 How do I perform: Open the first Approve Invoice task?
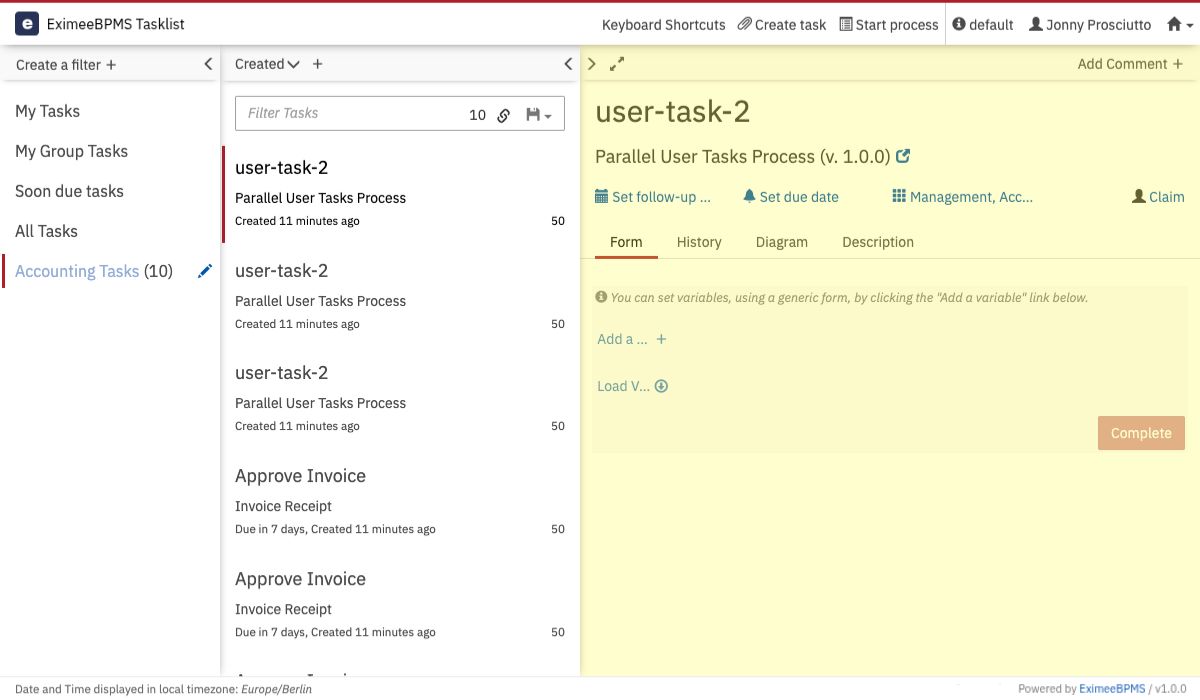coord(400,501)
